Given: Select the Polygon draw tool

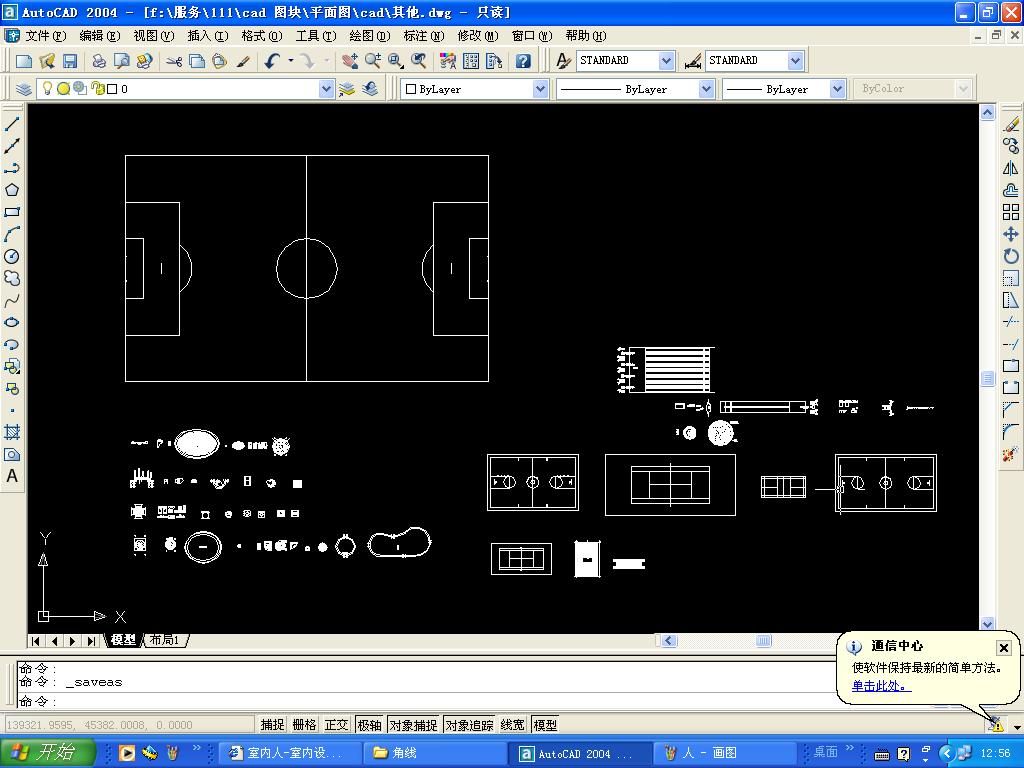Looking at the screenshot, I should (x=12, y=190).
